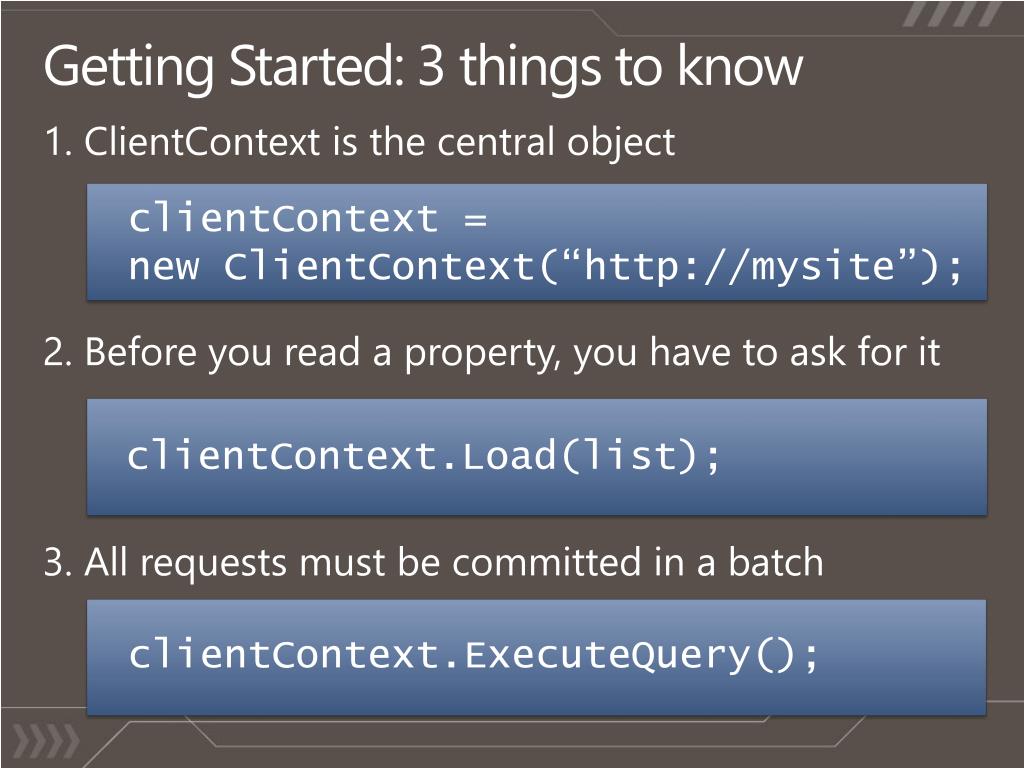Click the slanted stripes decoration at top right
The height and width of the screenshot is (768, 1024).
click(951, 14)
